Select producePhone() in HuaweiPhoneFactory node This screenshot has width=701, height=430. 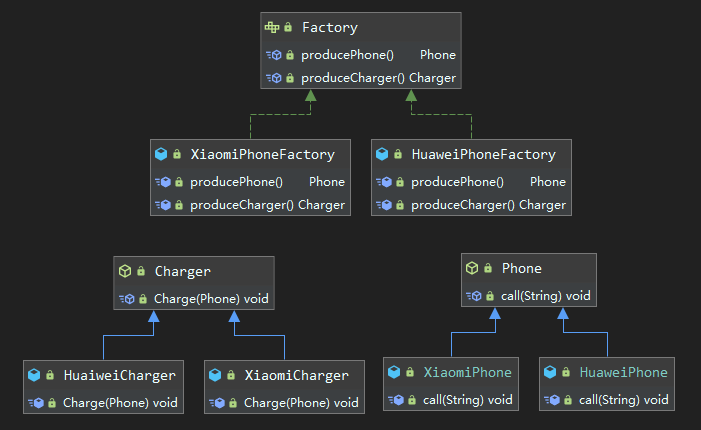pyautogui.click(x=457, y=182)
